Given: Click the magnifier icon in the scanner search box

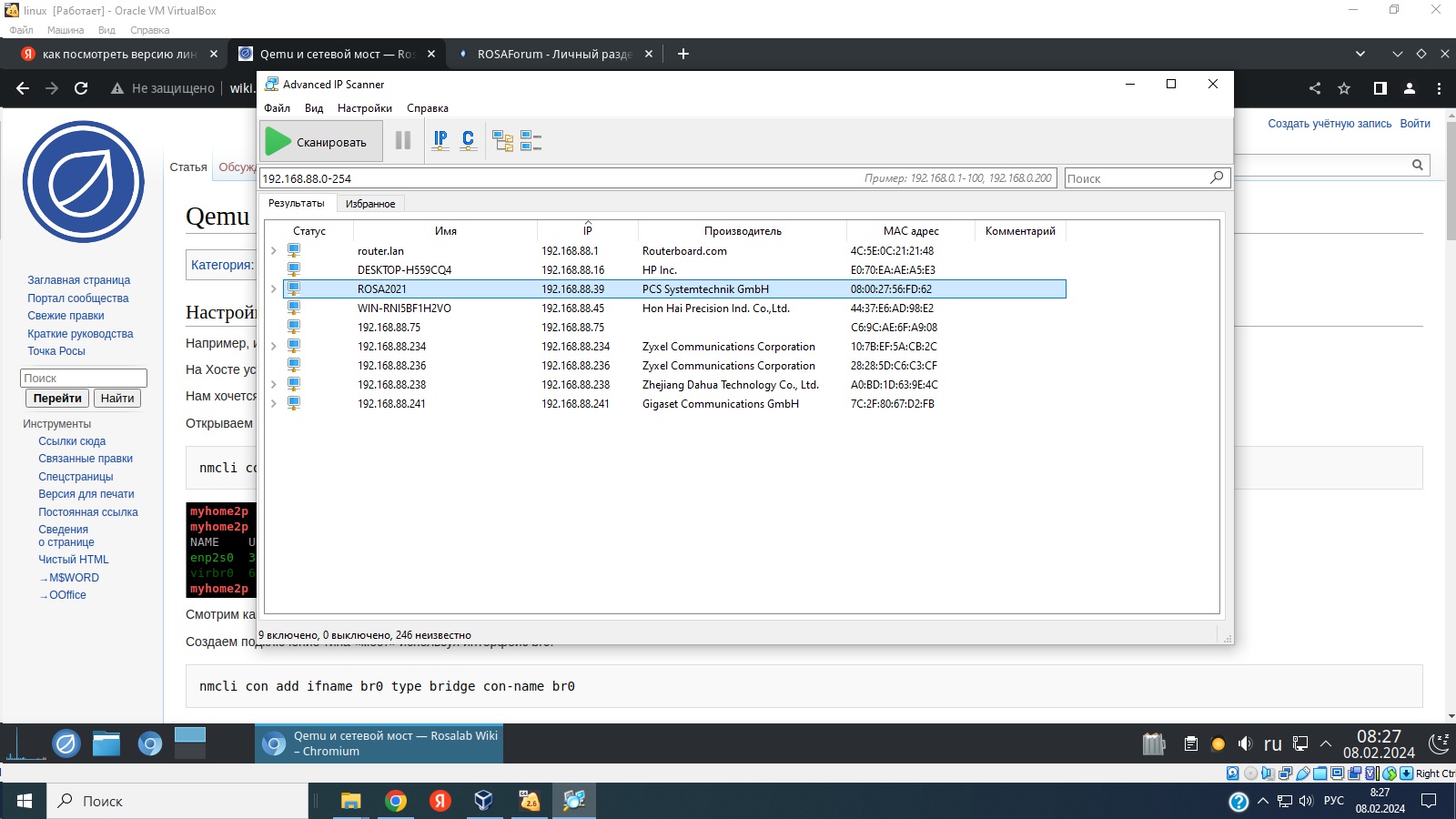Looking at the screenshot, I should [x=1217, y=178].
